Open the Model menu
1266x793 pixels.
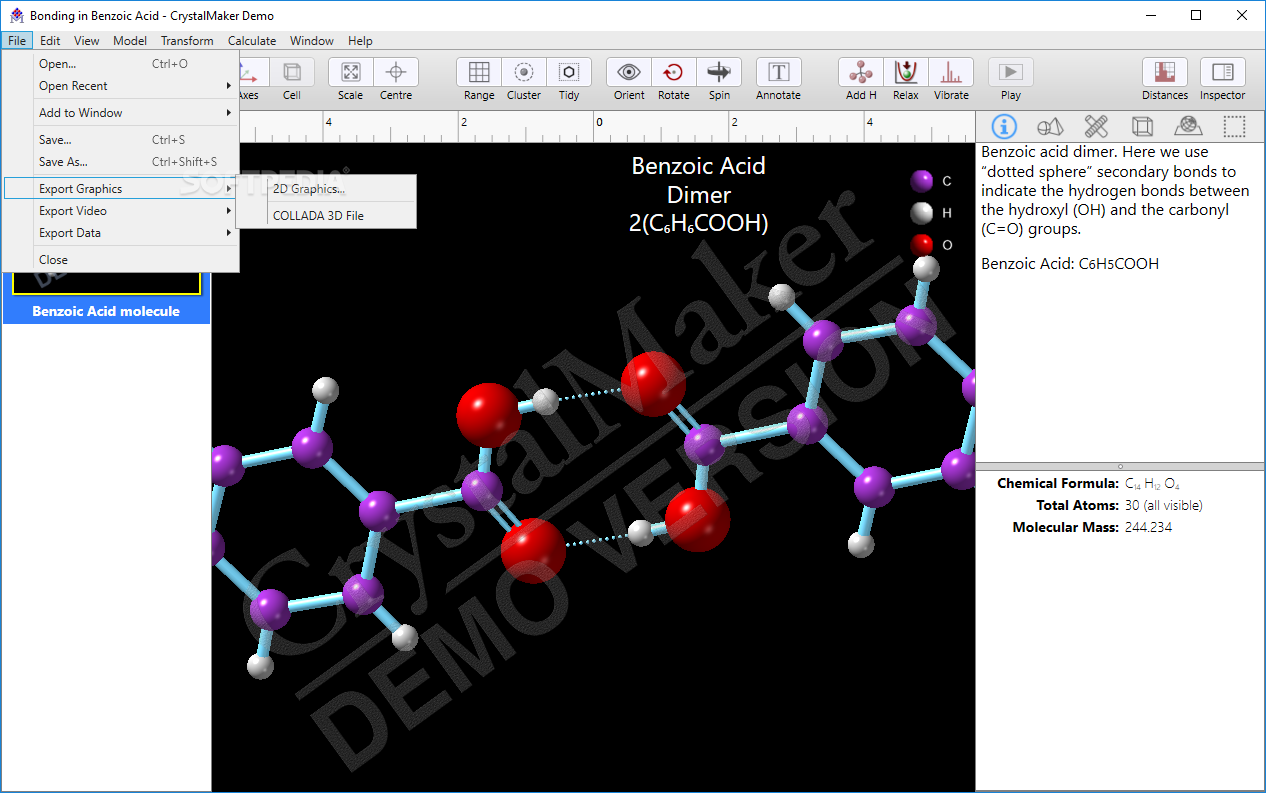[130, 41]
